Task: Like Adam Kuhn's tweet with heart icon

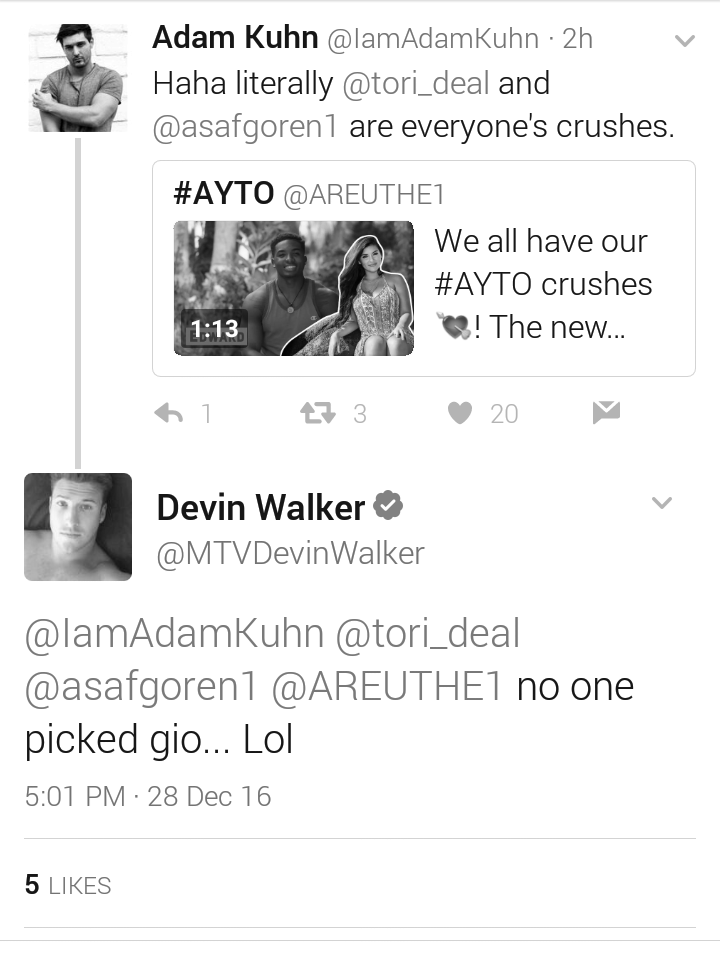Action: (460, 413)
